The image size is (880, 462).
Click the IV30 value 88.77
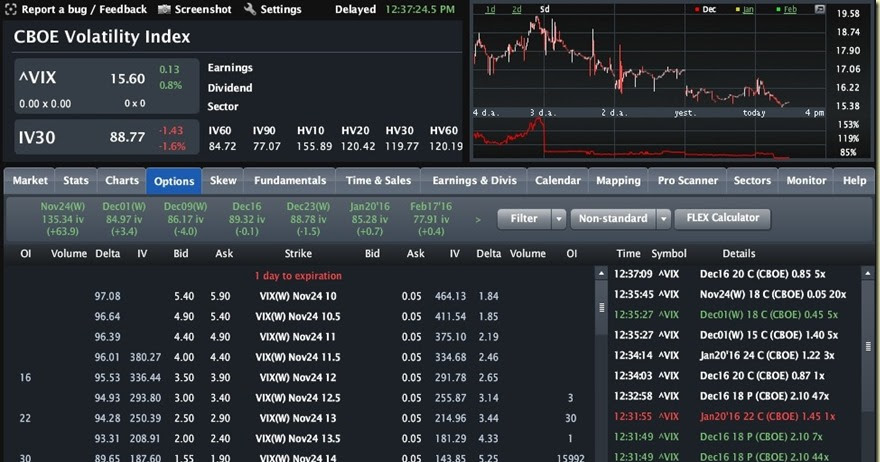(x=127, y=137)
